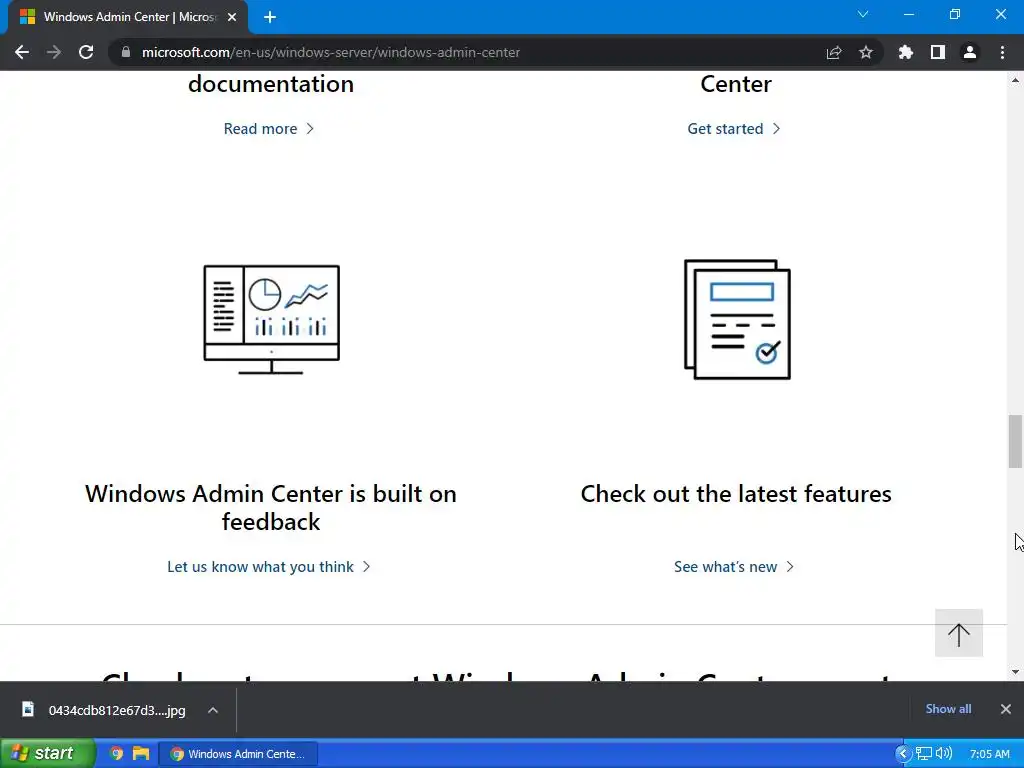Open the See what's new link

(x=733, y=567)
